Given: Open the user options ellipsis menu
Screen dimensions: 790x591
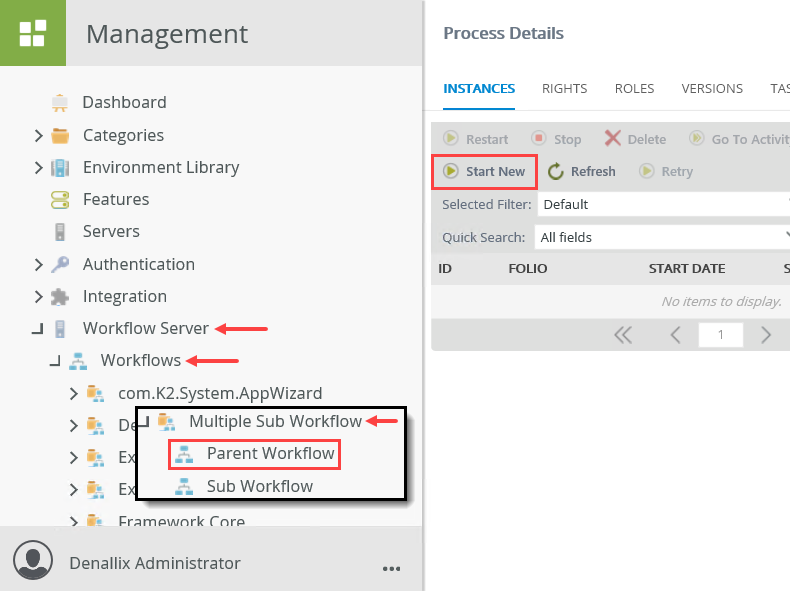Looking at the screenshot, I should click(391, 567).
